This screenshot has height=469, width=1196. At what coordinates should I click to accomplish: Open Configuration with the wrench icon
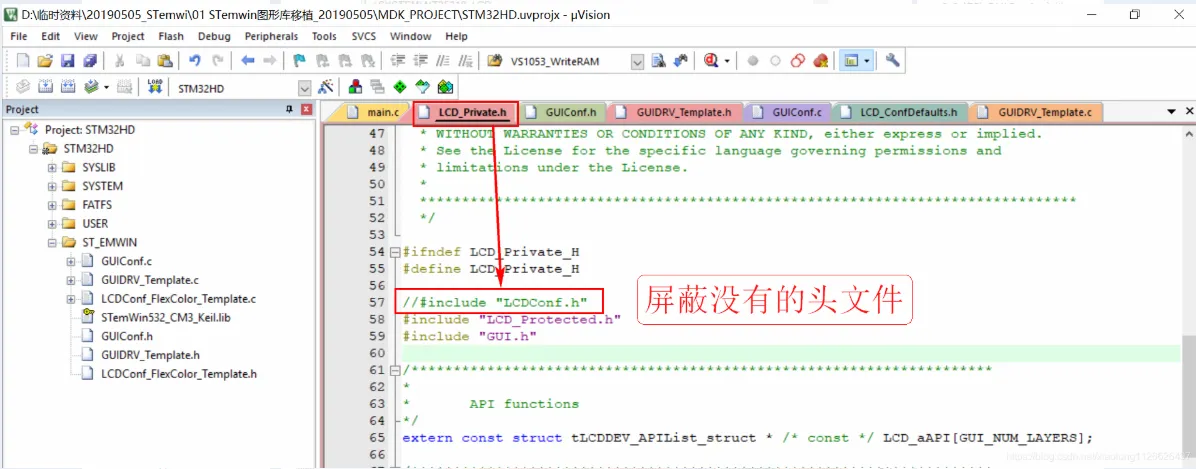click(892, 60)
